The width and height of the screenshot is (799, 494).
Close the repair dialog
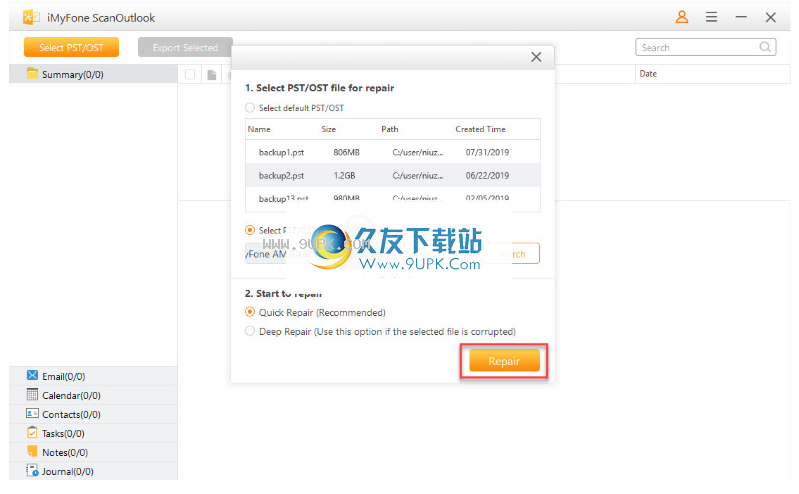pyautogui.click(x=536, y=57)
